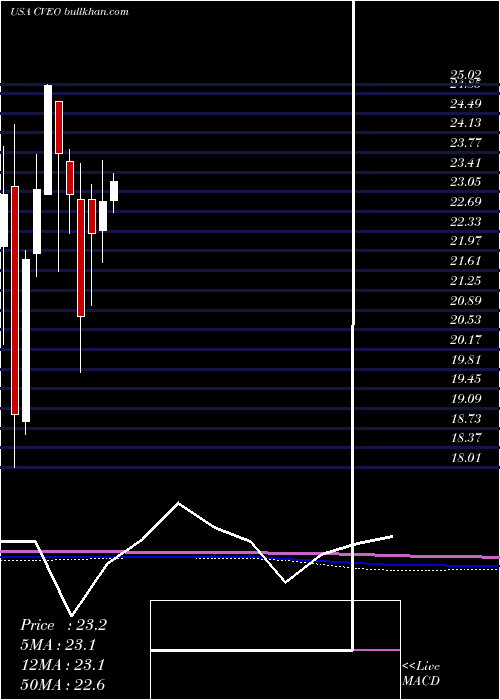The image size is (500, 700).
Task: Click the <<Live MACD label
Action: [x=421, y=673]
